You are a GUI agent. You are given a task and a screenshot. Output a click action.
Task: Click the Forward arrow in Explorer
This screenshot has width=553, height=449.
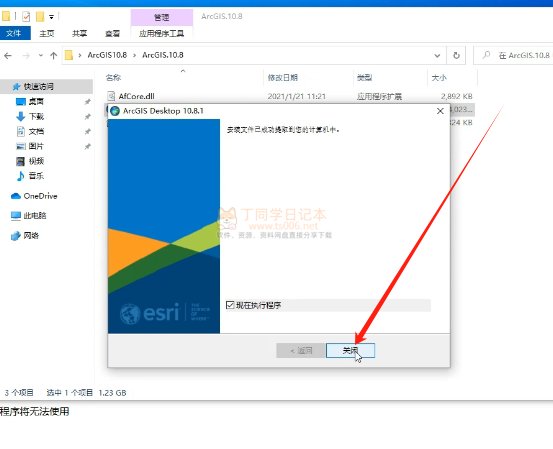[26, 55]
